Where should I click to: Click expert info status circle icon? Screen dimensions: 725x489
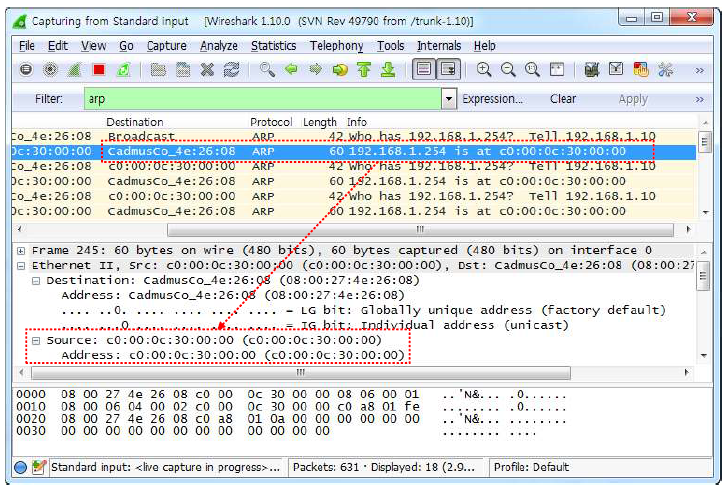(x=20, y=467)
